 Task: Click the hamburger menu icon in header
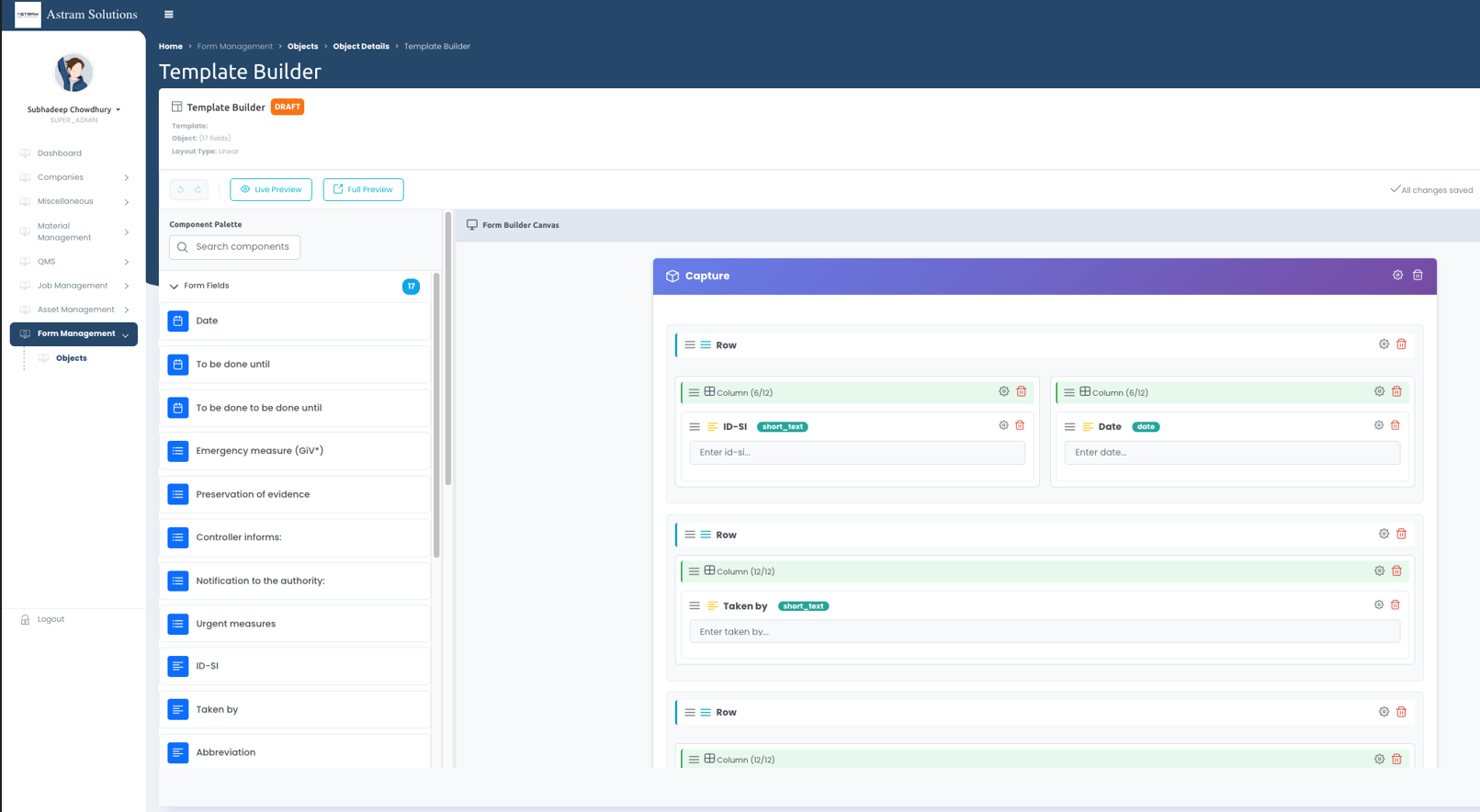[168, 15]
